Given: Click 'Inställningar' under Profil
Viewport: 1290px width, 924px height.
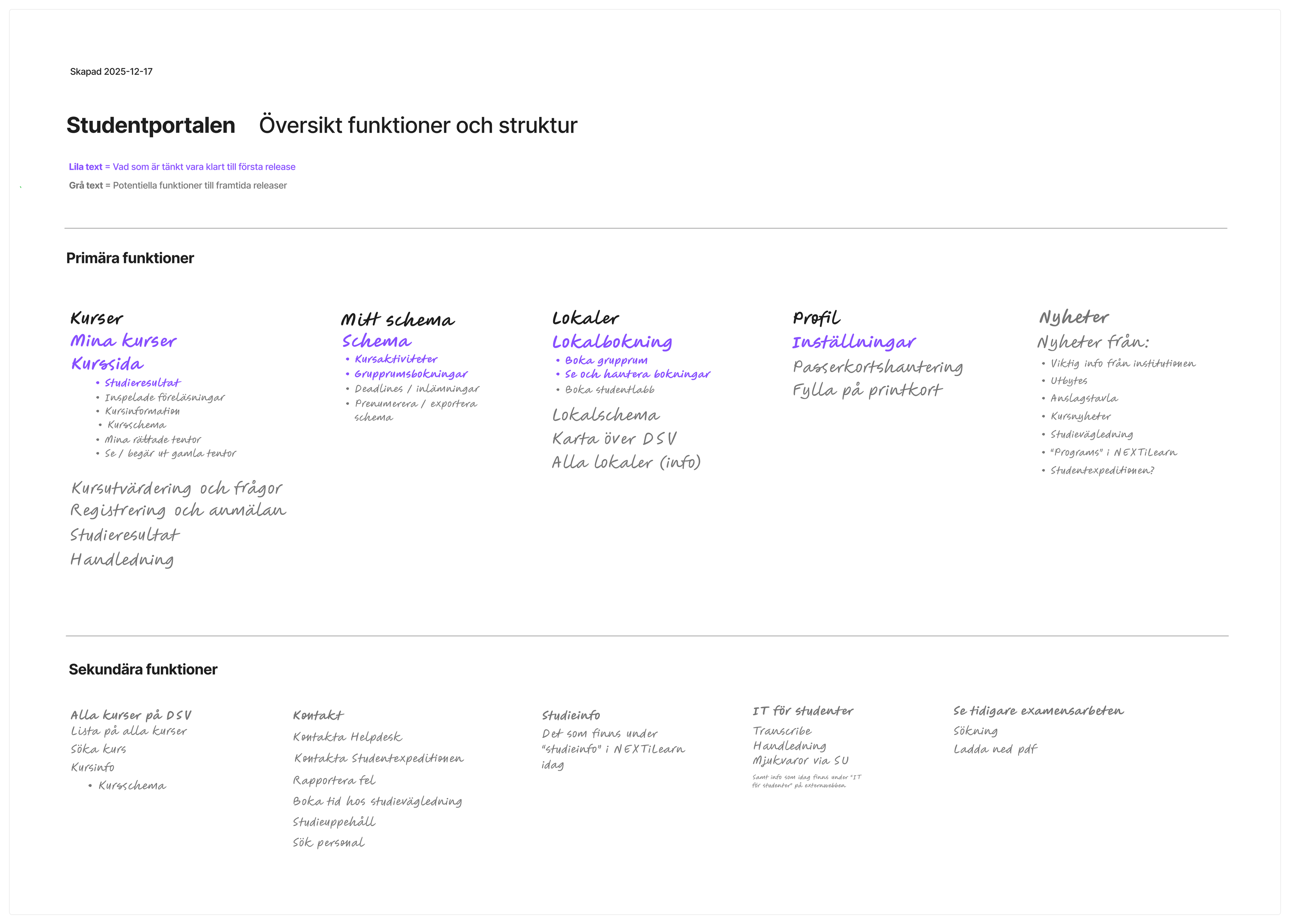Looking at the screenshot, I should point(854,342).
